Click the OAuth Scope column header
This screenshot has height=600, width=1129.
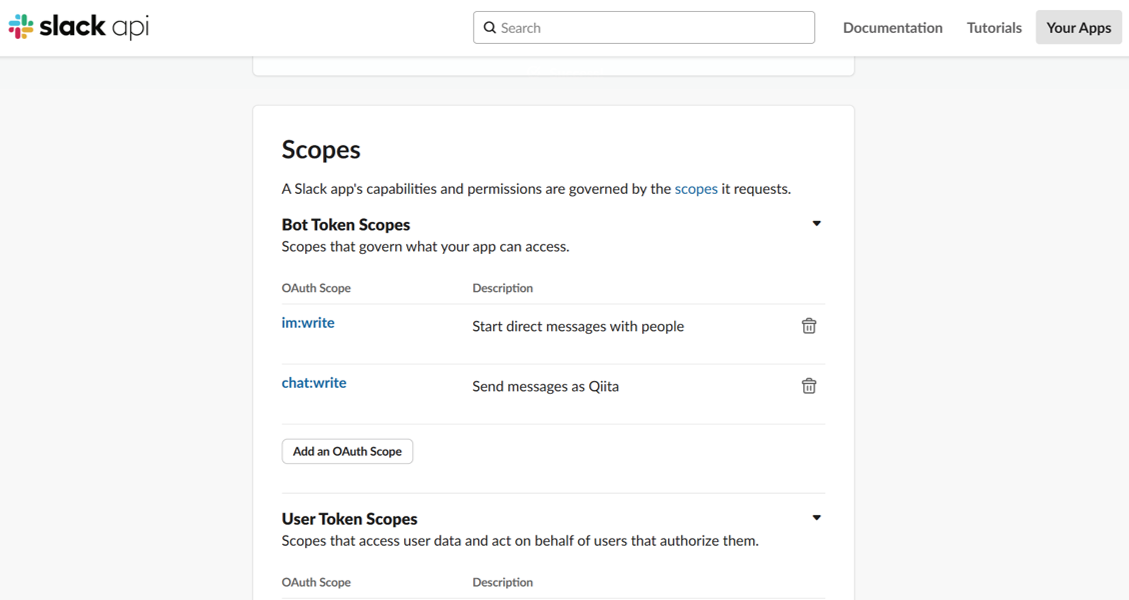tap(316, 287)
